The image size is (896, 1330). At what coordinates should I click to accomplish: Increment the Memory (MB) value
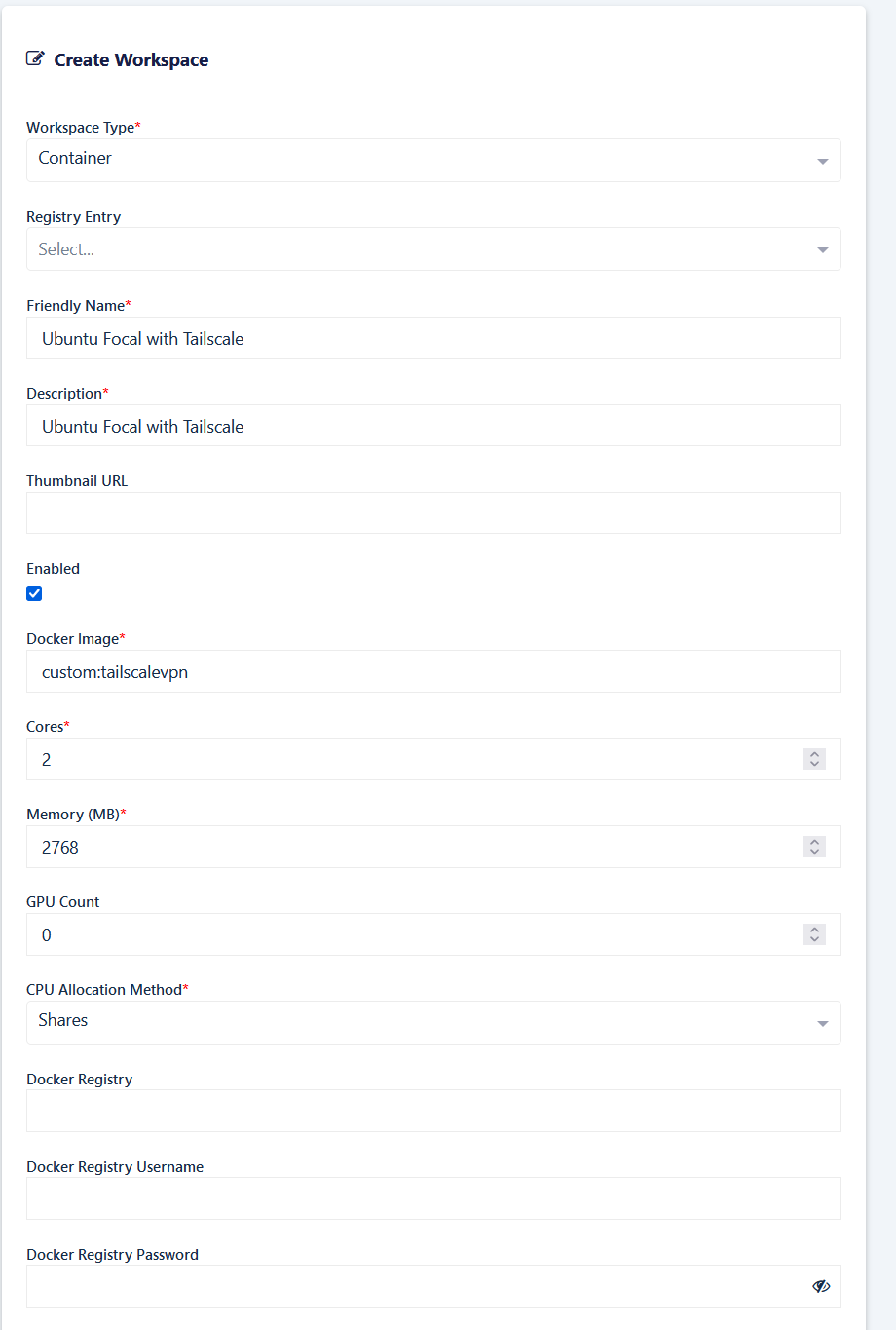click(815, 842)
